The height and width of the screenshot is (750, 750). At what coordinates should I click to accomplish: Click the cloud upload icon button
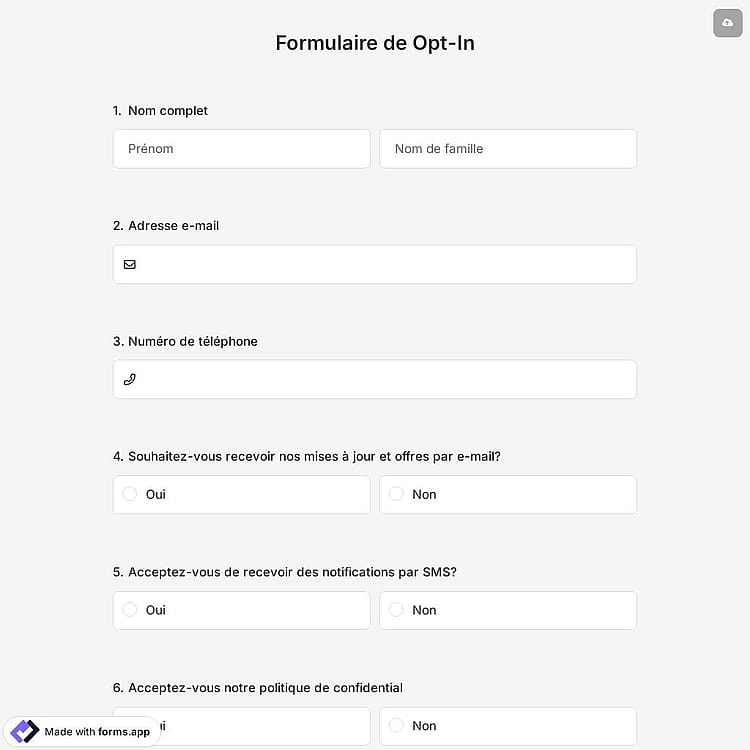click(727, 23)
